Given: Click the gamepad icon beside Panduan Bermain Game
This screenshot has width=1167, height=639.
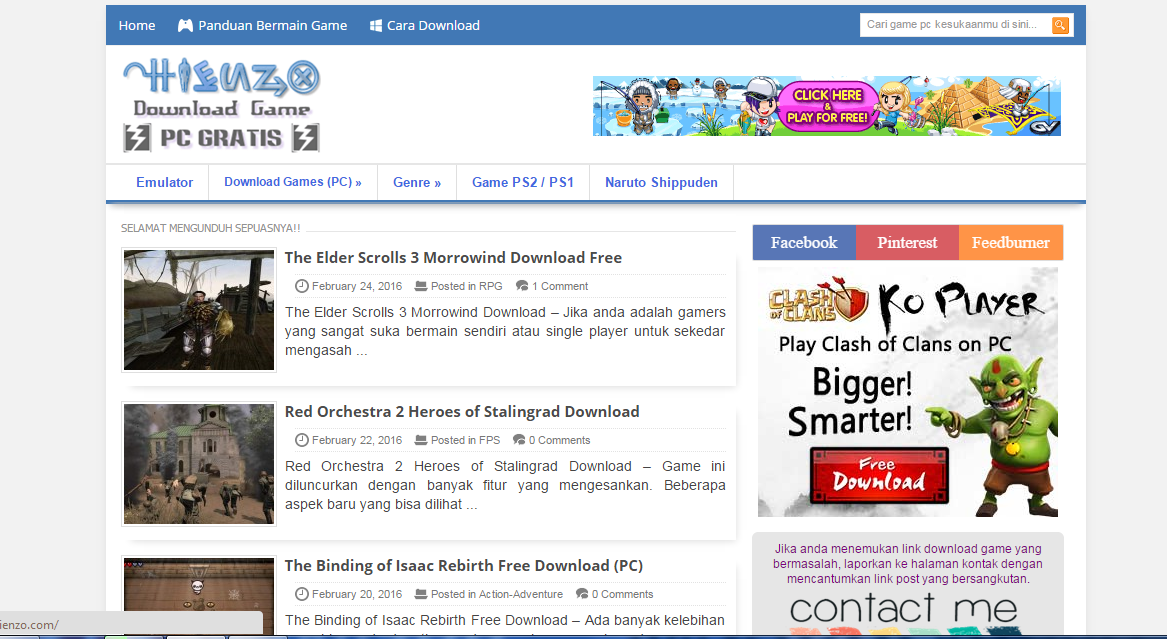Looking at the screenshot, I should [x=185, y=25].
